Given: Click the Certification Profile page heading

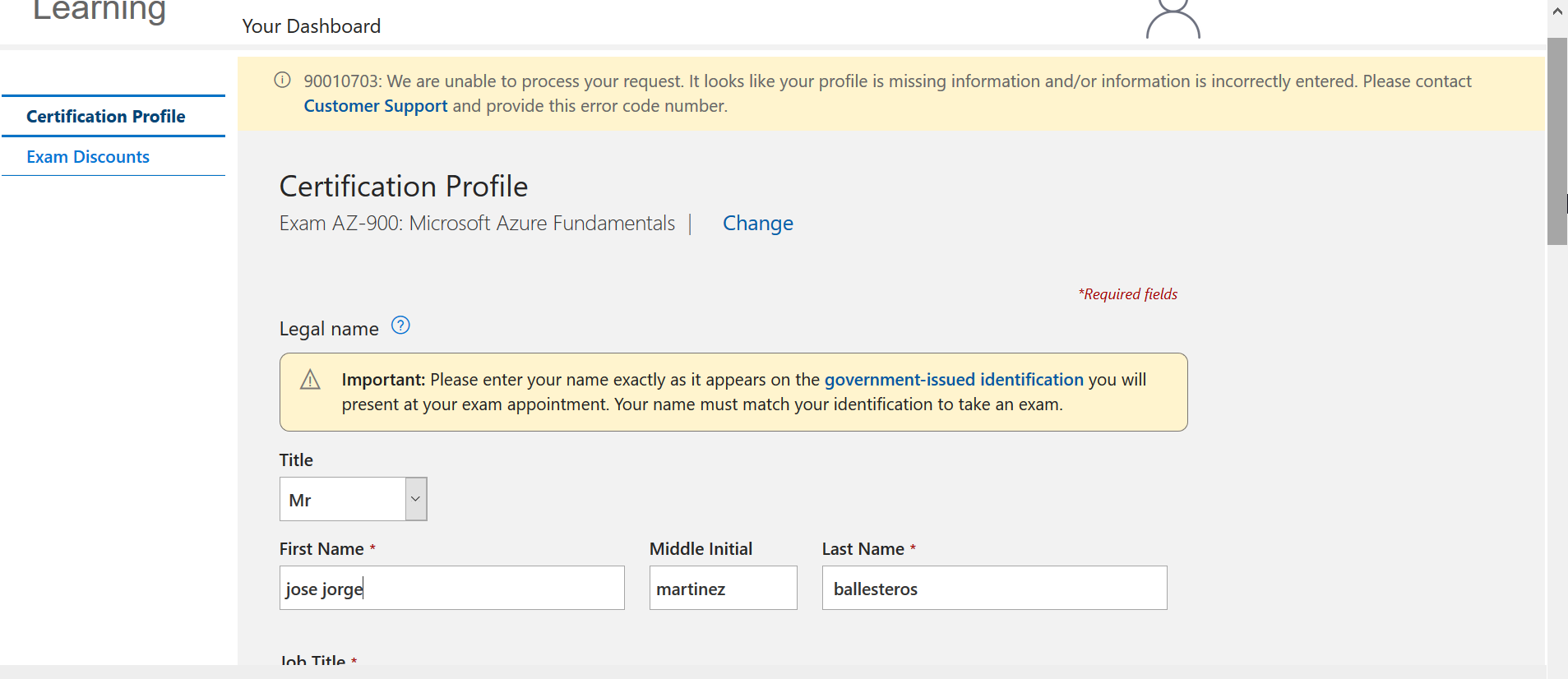Looking at the screenshot, I should [404, 187].
